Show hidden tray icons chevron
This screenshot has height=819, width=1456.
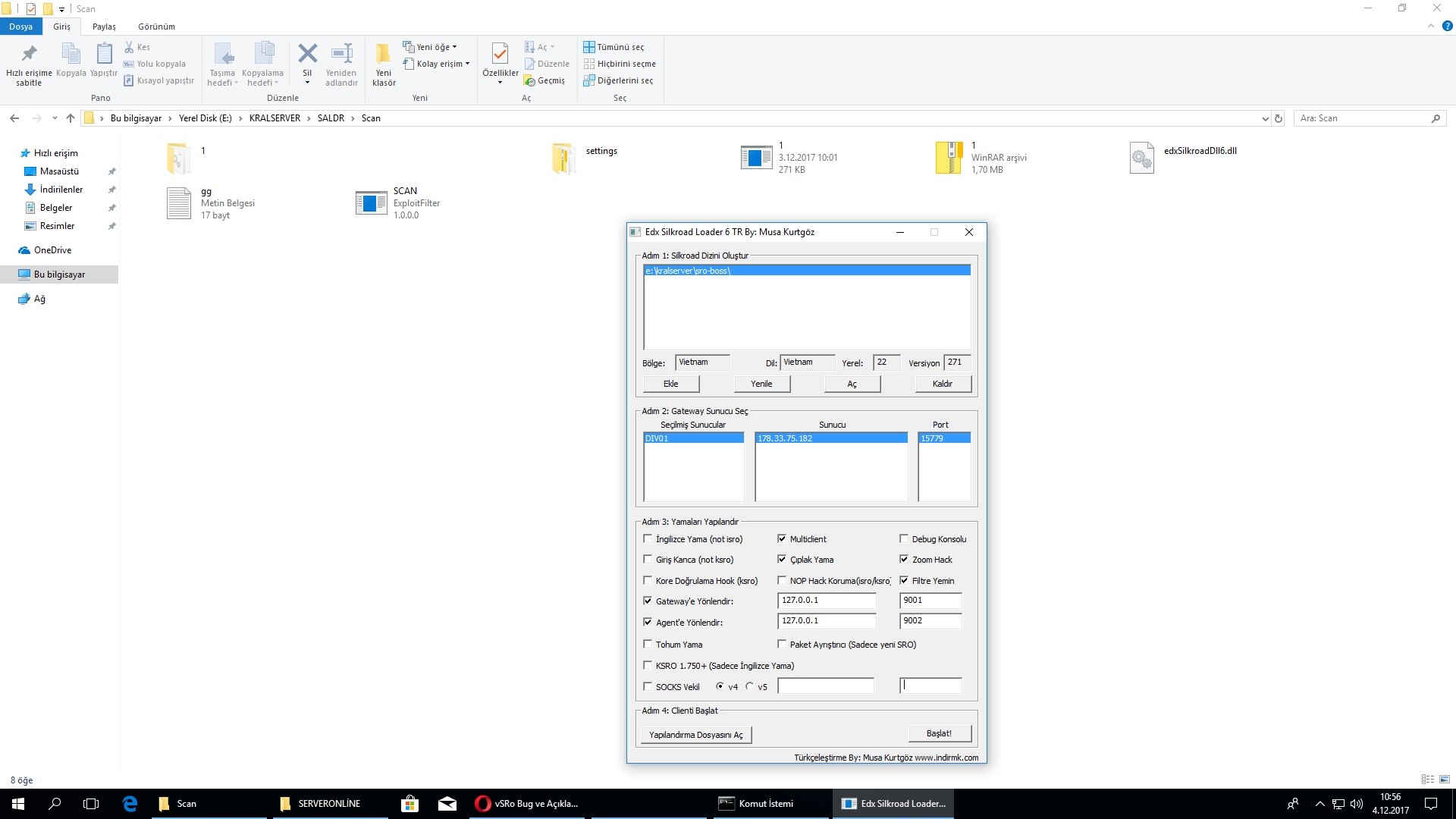[x=1319, y=804]
